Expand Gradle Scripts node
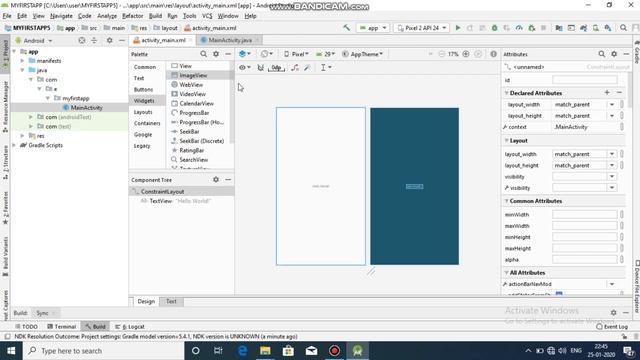This screenshot has height=360, width=640. 14,145
